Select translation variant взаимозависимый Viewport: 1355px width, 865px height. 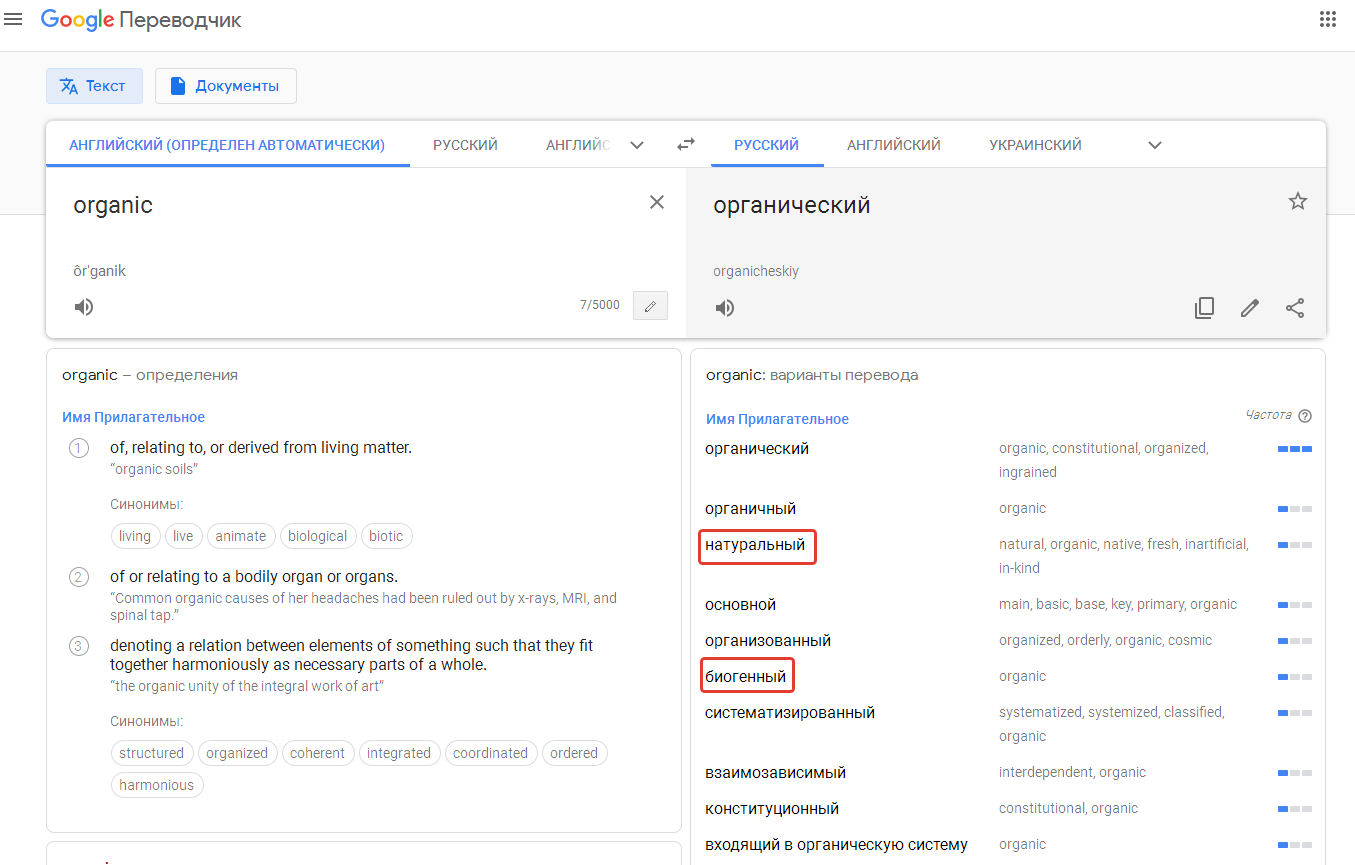pos(776,773)
